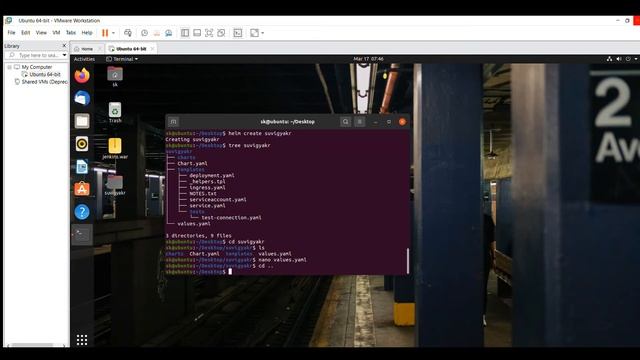Viewport: 640px width, 360px height.
Task: Open the Terminal app menu in top bar
Action: click(x=122, y=59)
